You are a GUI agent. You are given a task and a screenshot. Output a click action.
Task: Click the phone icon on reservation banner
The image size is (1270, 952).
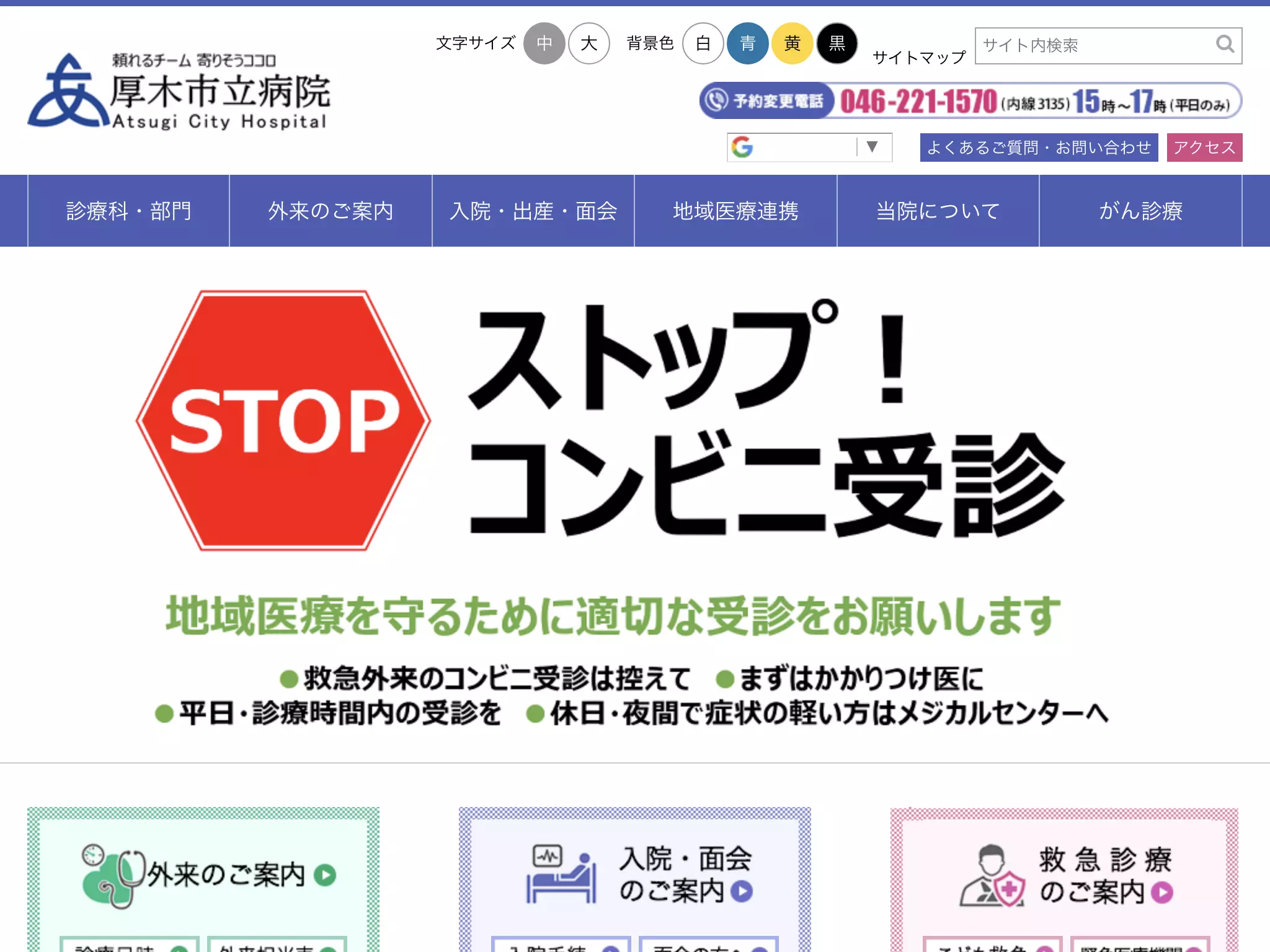click(717, 100)
